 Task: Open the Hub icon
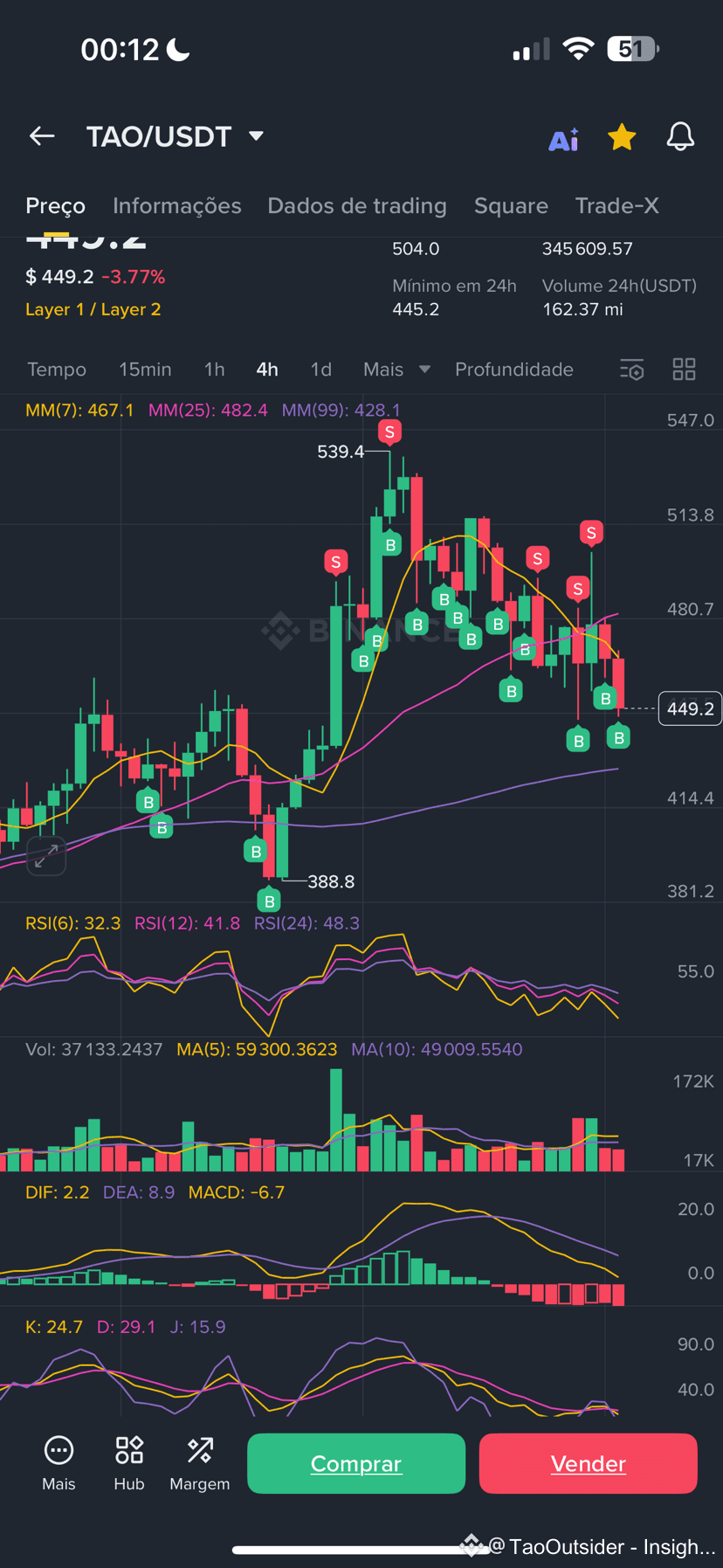point(129,1463)
